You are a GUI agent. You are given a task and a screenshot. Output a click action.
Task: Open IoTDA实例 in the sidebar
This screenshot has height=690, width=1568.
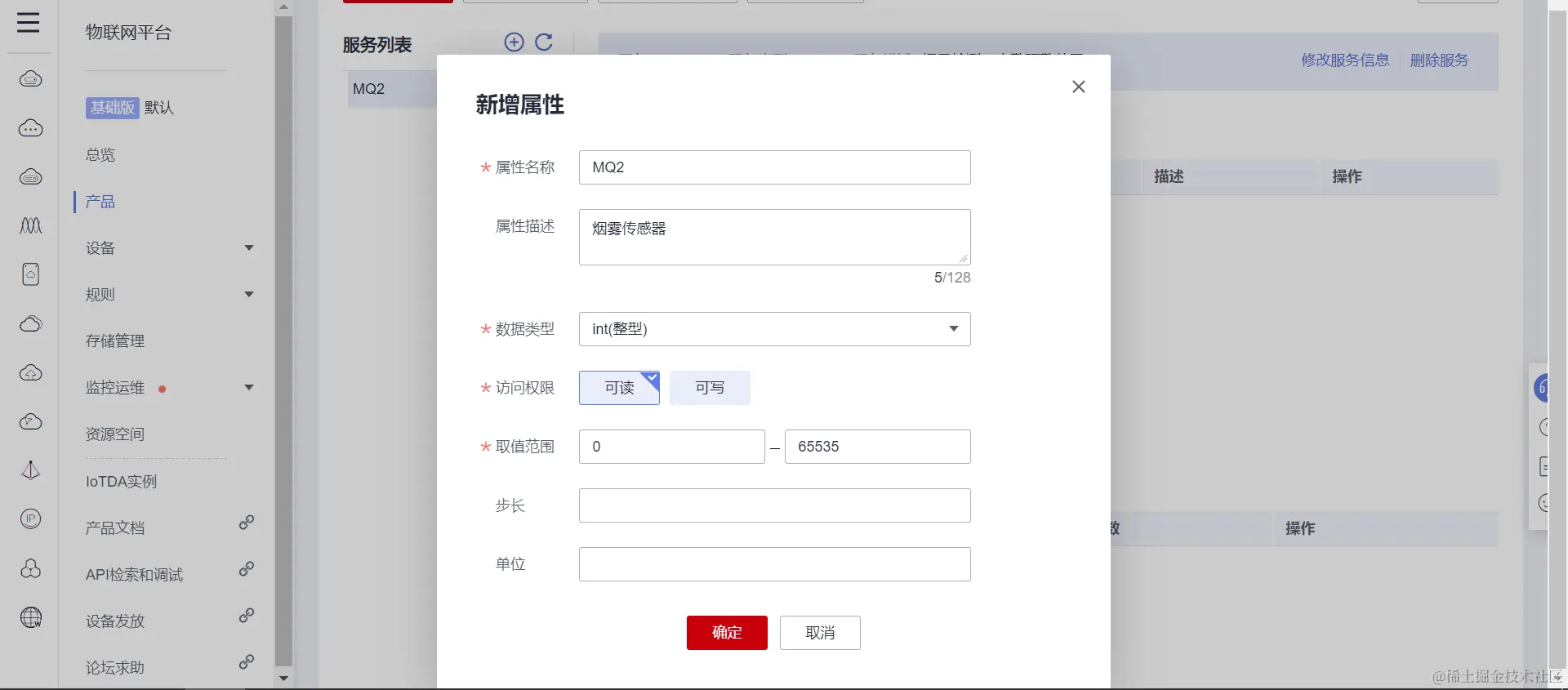coord(121,482)
